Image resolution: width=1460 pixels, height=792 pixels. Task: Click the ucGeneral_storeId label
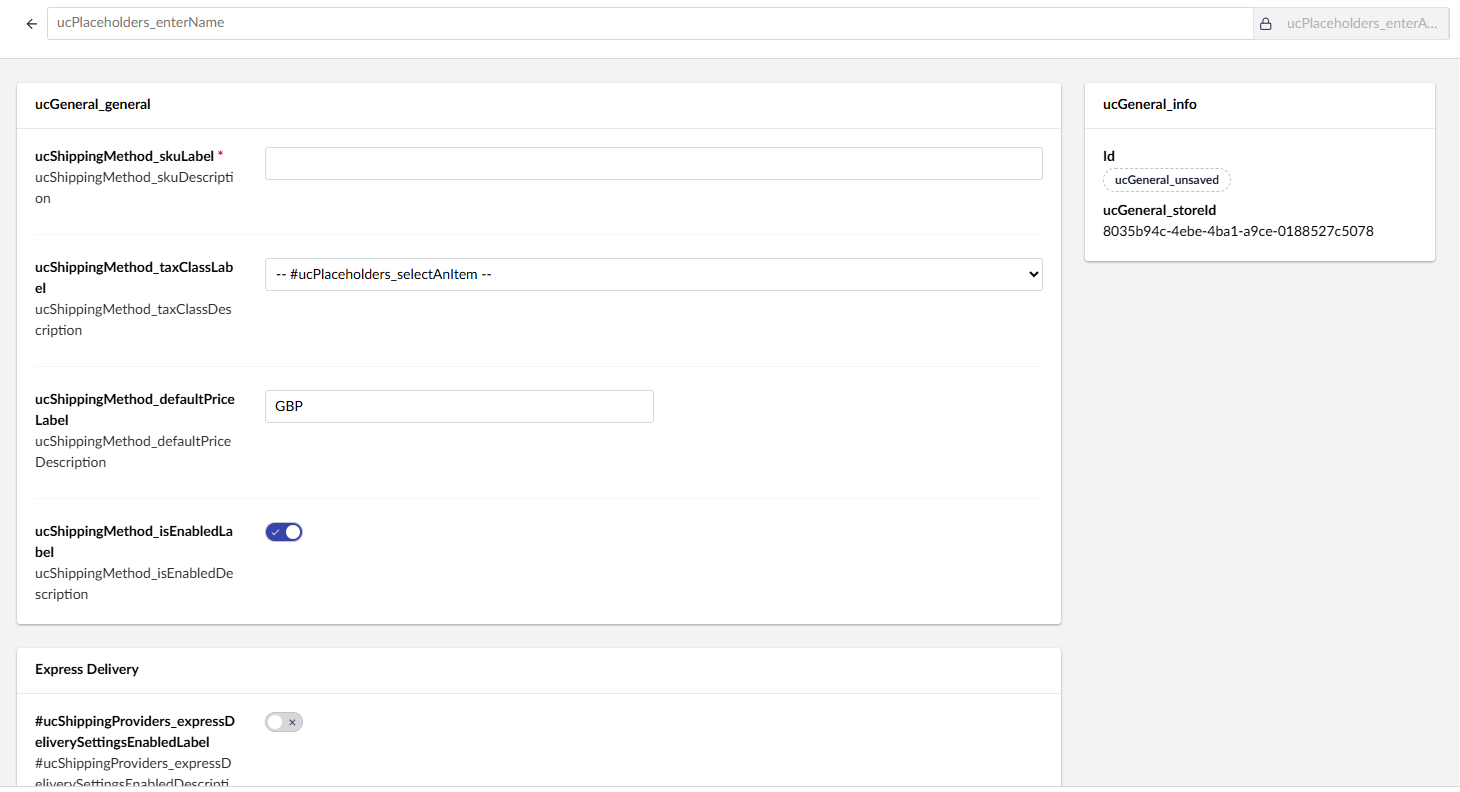click(x=1159, y=210)
